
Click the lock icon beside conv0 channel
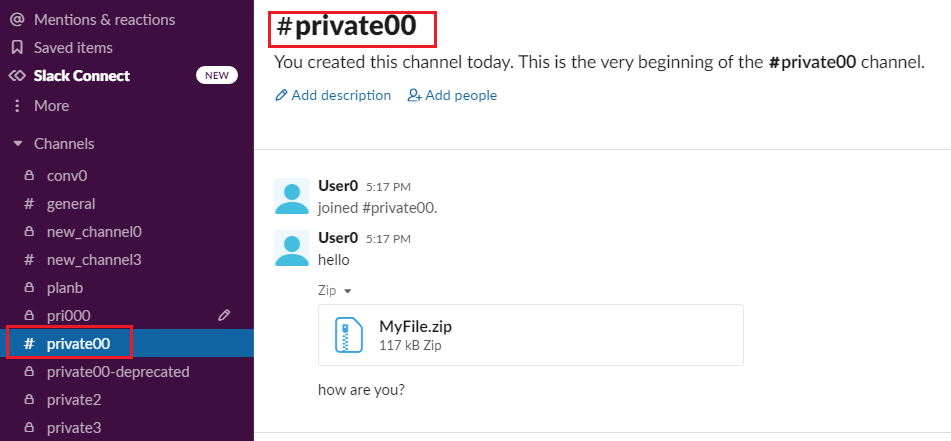[29, 176]
